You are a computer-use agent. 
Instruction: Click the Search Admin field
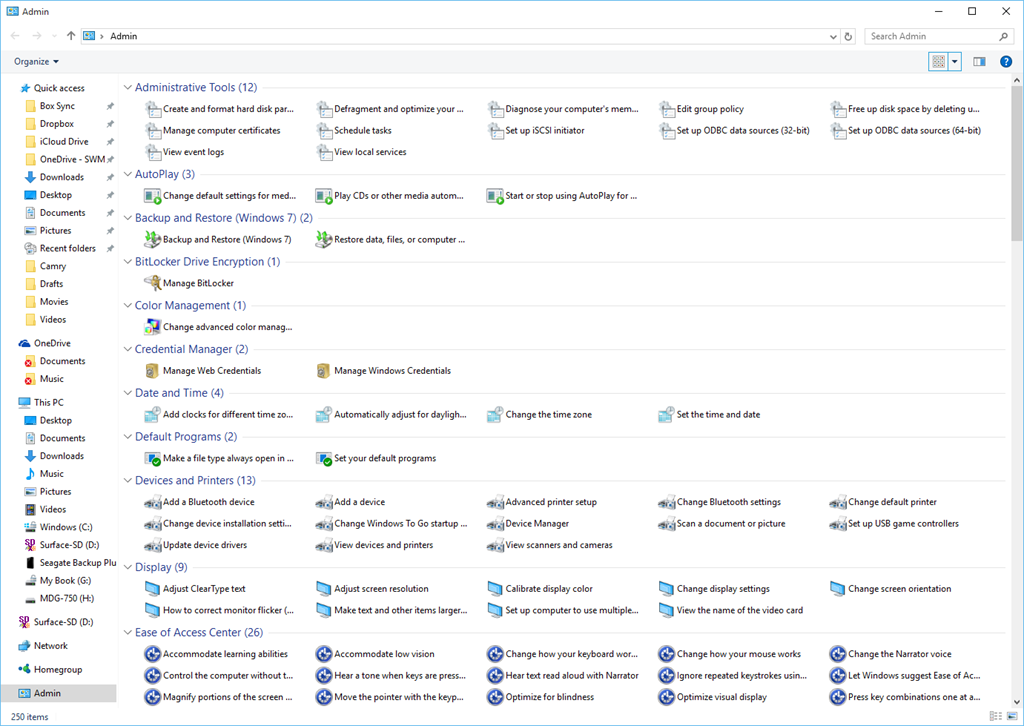(x=930, y=36)
